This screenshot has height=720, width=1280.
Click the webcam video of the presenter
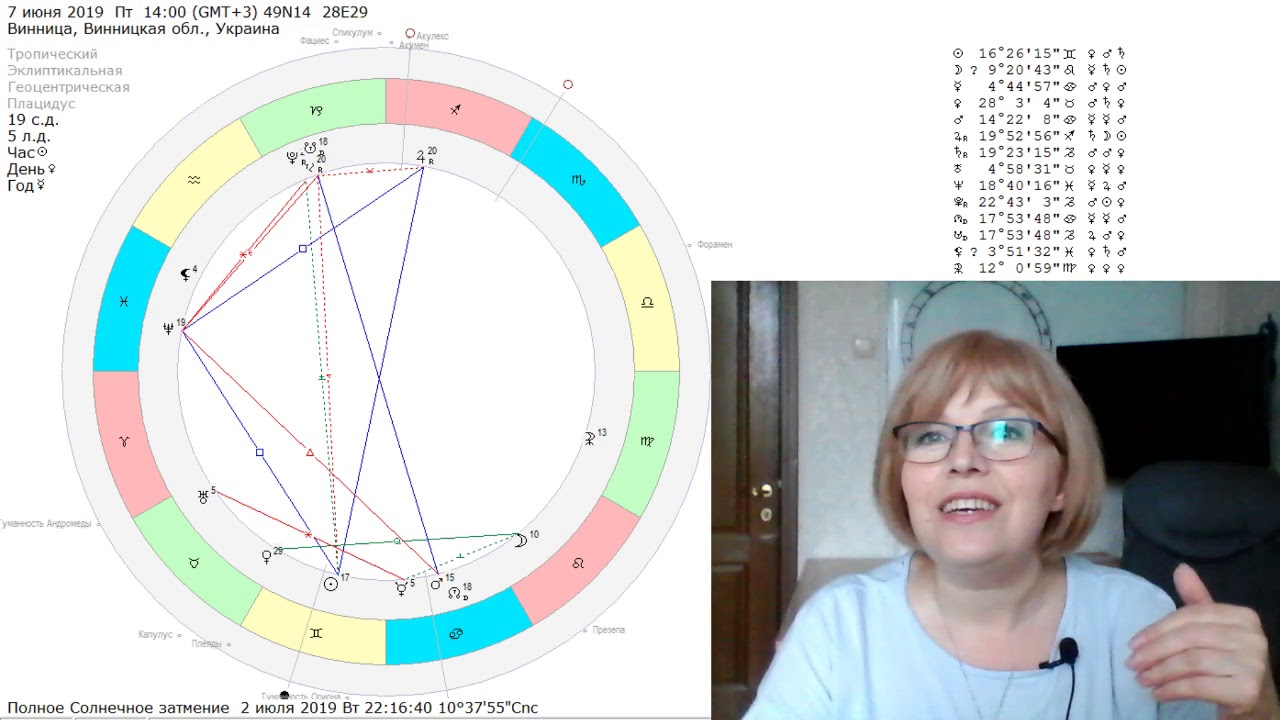[x=995, y=500]
